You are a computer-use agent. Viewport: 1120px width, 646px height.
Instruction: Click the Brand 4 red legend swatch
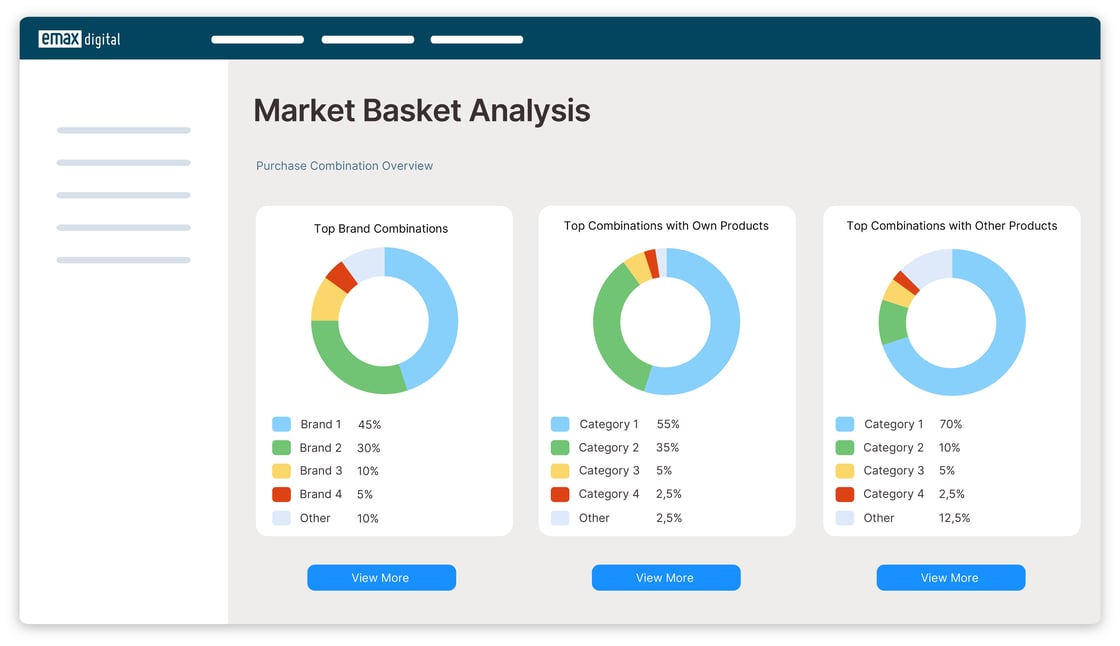click(x=281, y=495)
